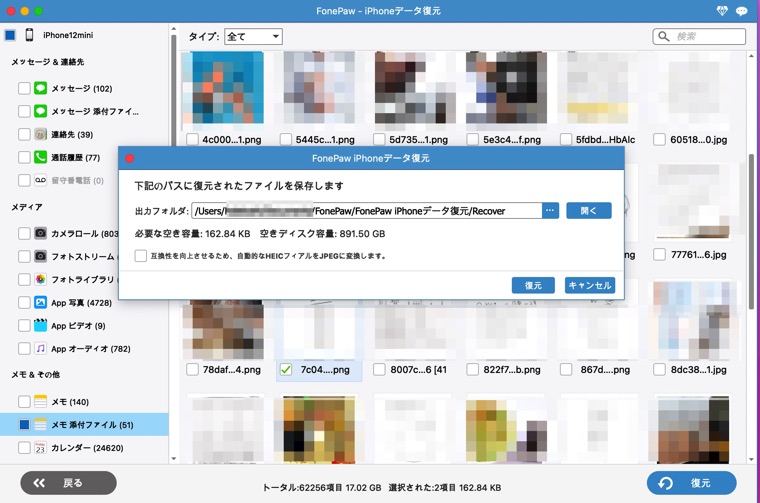Select the App オーディオ (782) row

(84, 348)
